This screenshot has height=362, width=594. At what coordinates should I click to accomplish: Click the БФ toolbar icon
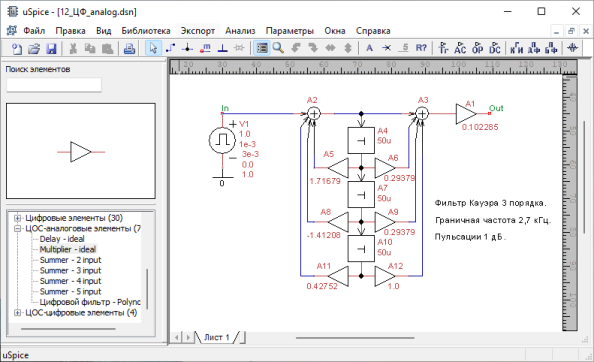(551, 48)
